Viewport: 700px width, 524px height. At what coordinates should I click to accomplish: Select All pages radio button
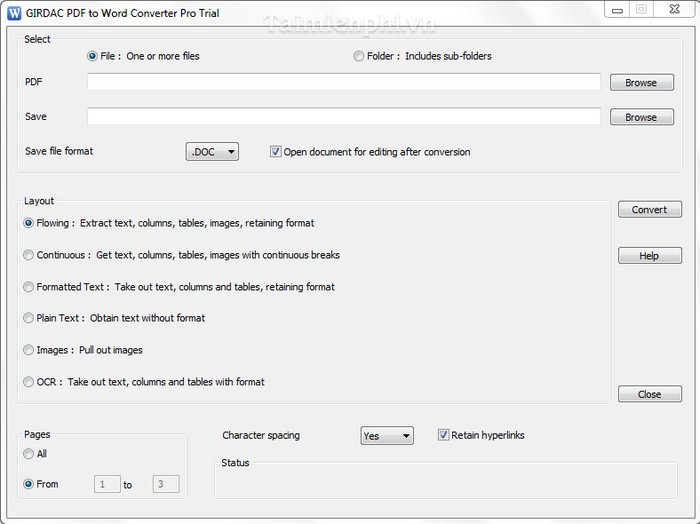29,454
